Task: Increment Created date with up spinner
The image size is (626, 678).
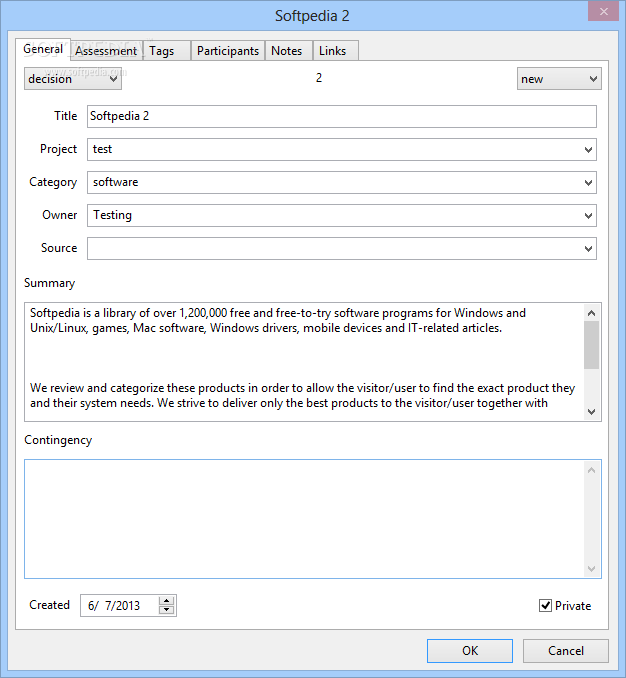Action: coord(166,601)
